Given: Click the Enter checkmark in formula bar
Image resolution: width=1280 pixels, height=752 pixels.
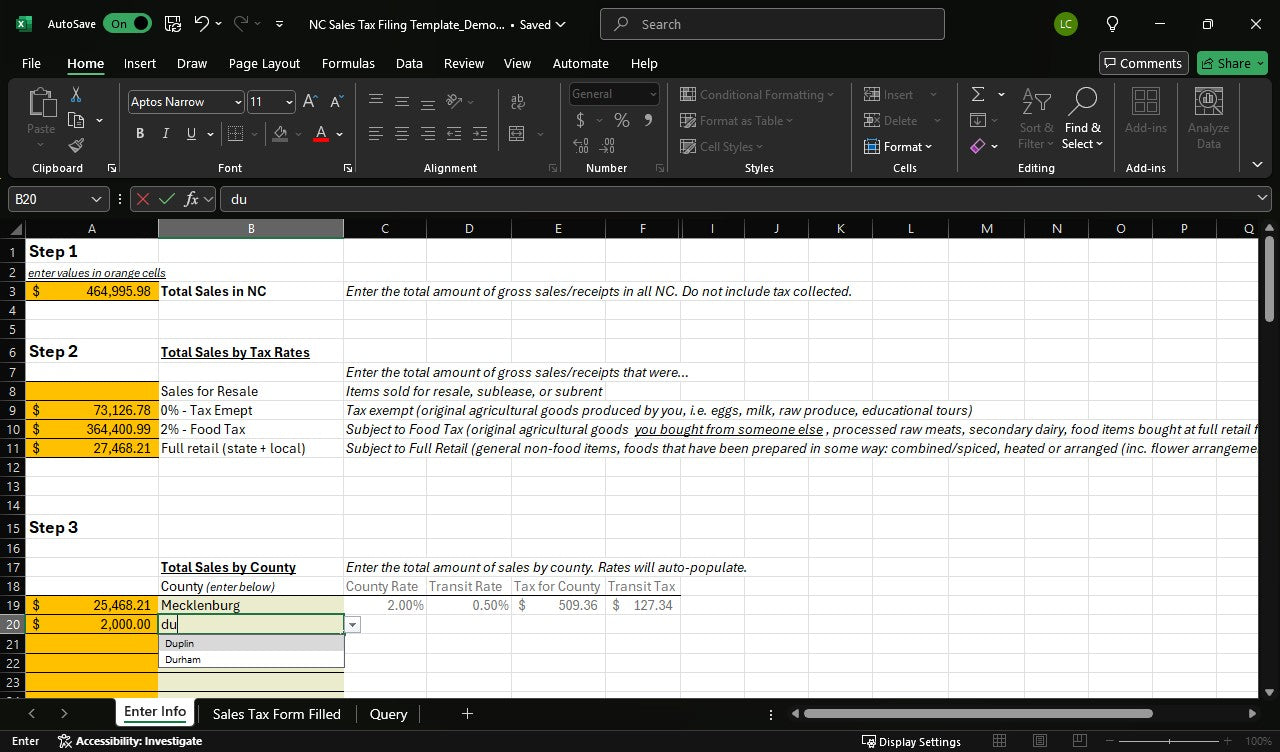Looking at the screenshot, I should coord(167,199).
